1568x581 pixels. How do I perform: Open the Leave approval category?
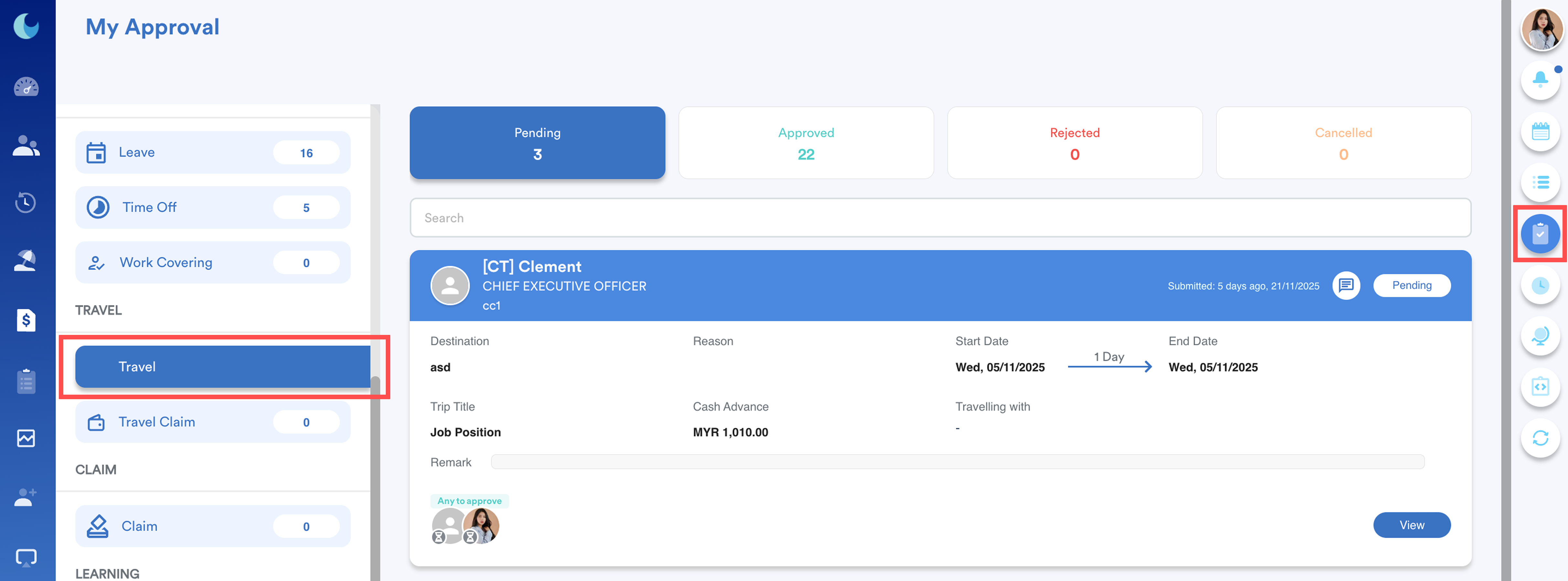click(x=212, y=152)
